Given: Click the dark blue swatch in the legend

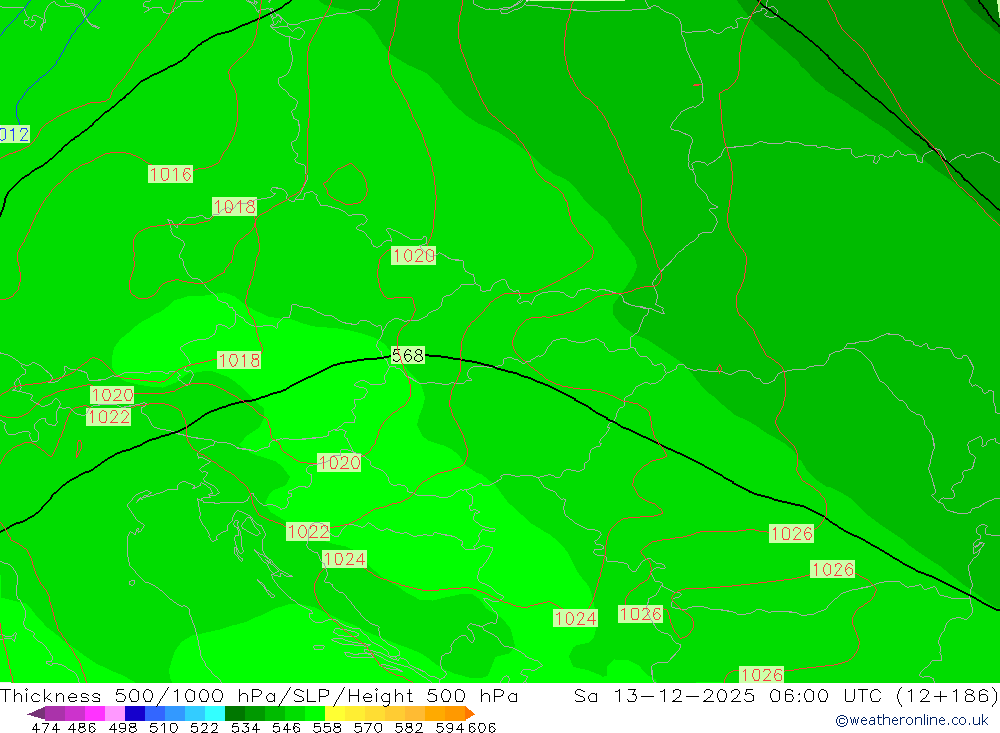Looking at the screenshot, I should tap(135, 713).
